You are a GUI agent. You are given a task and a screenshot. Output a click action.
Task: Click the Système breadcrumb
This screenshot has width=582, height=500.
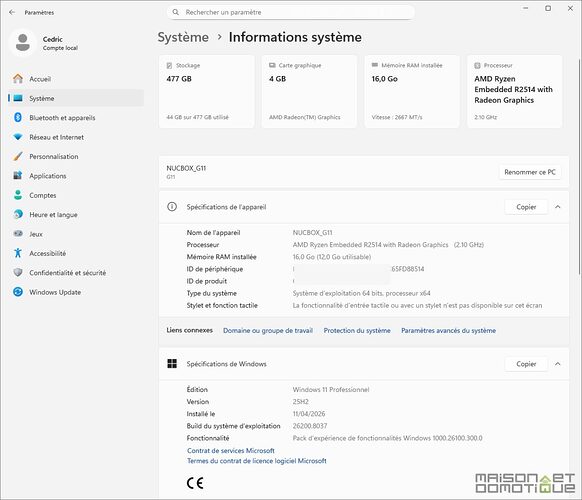(x=183, y=37)
